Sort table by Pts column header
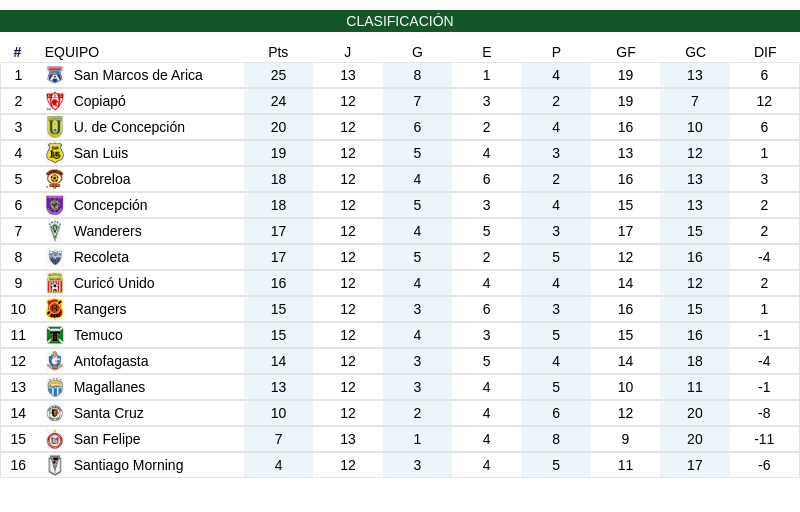 click(278, 52)
